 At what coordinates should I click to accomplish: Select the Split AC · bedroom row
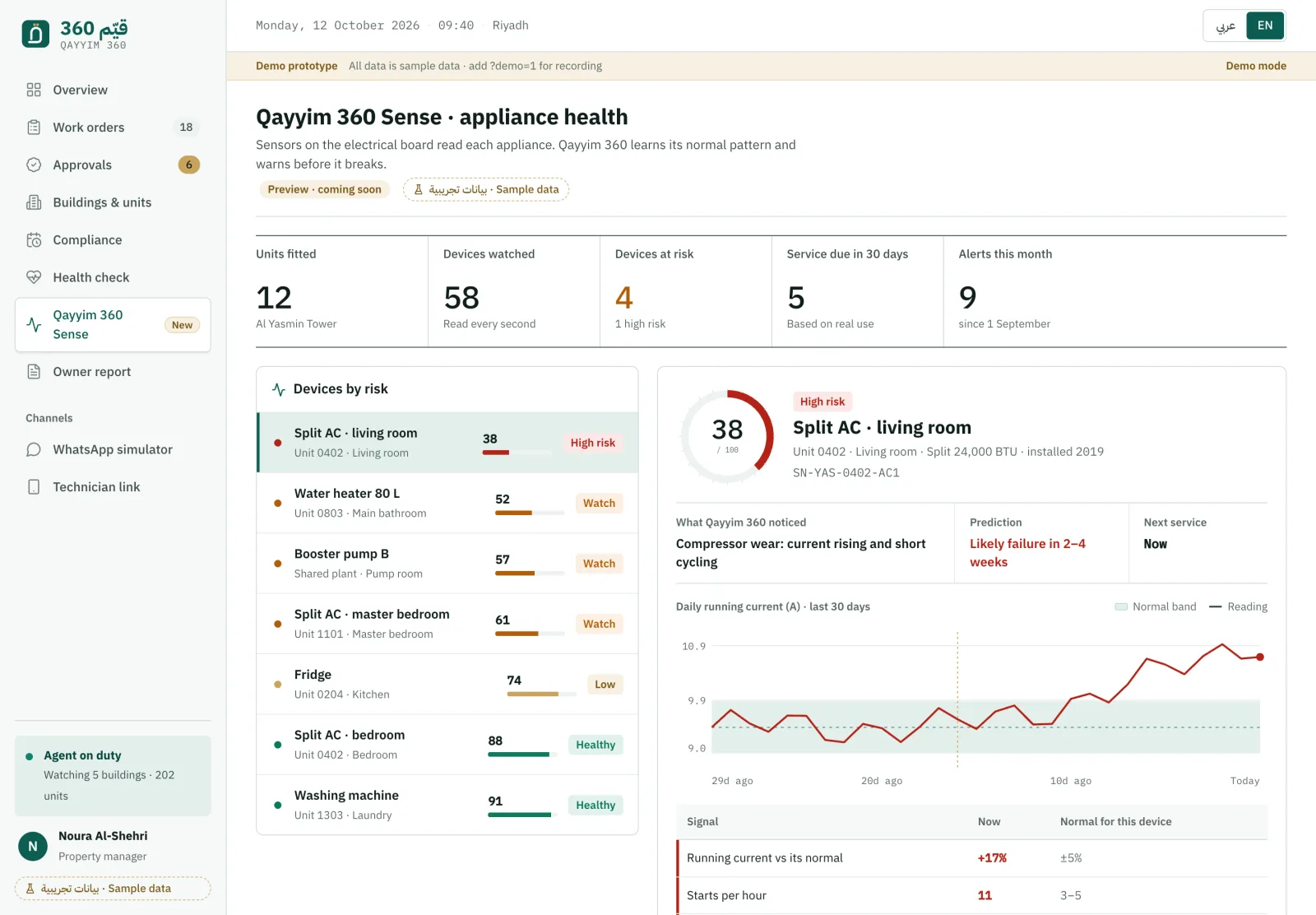pyautogui.click(x=447, y=745)
